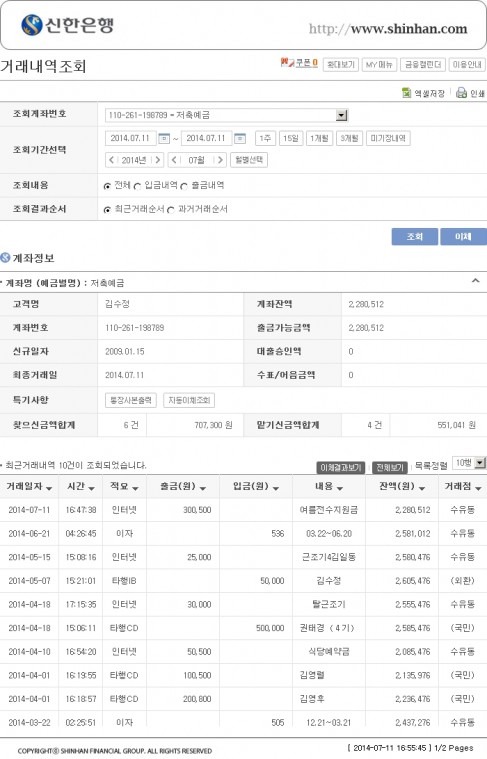Go to previous year arrow
Image resolution: width=487 pixels, height=759 pixels.
112,160
